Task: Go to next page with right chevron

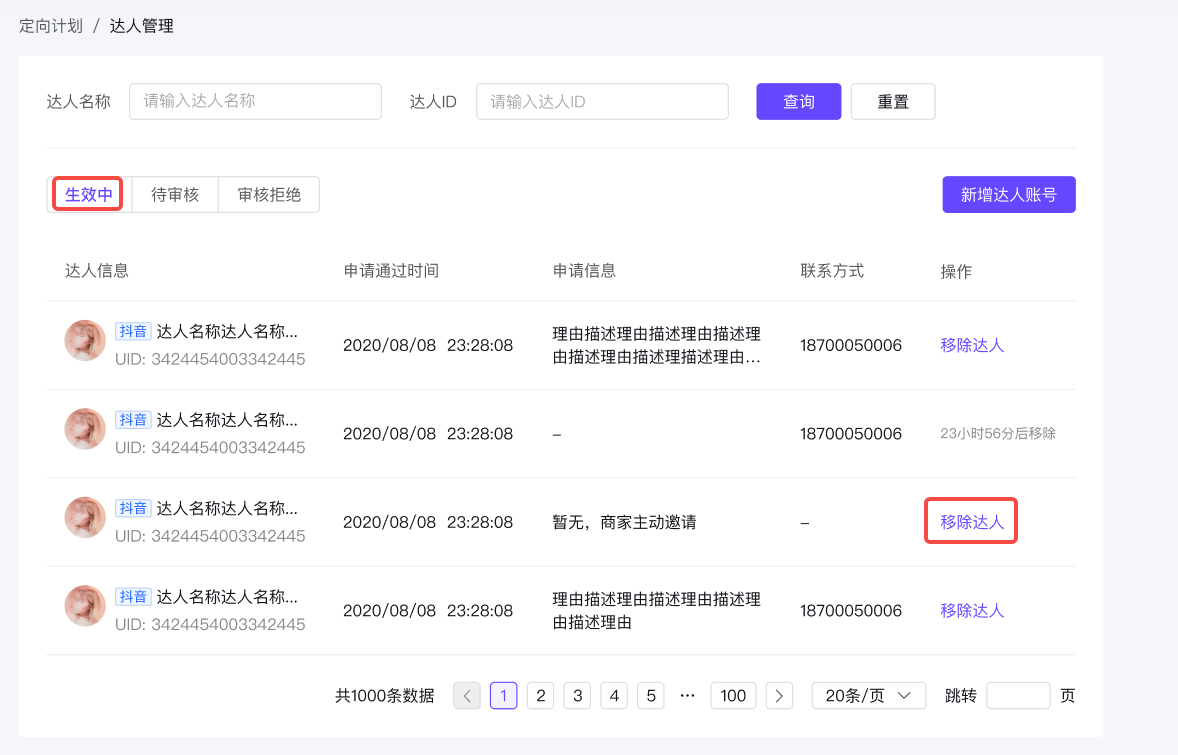Action: point(779,696)
